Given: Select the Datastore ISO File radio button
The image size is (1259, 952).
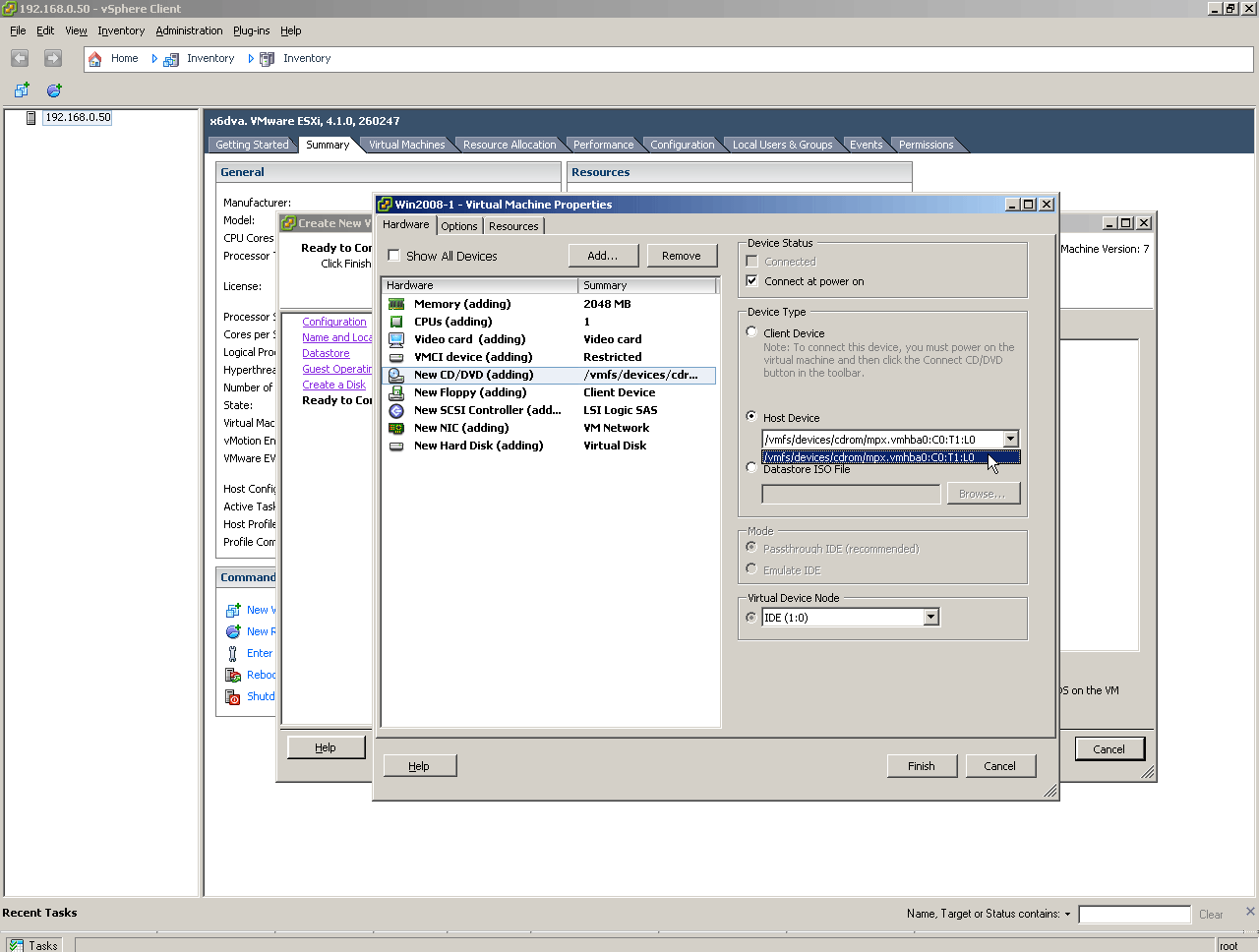Looking at the screenshot, I should click(751, 468).
